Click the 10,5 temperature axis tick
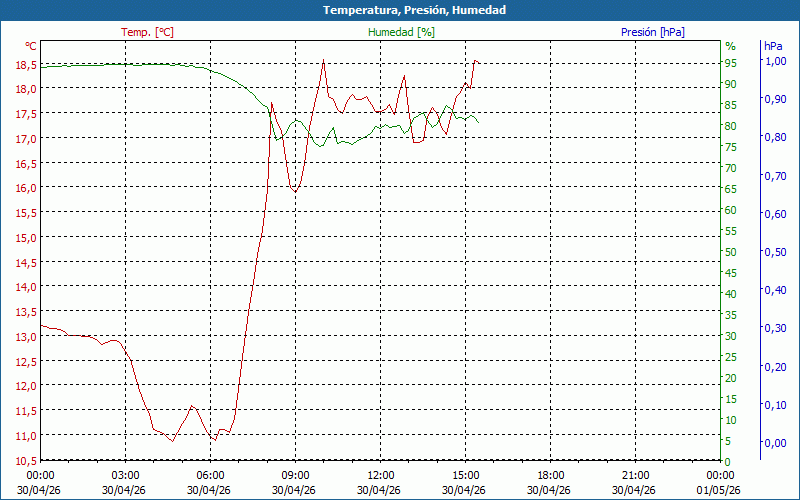 pyautogui.click(x=26, y=461)
